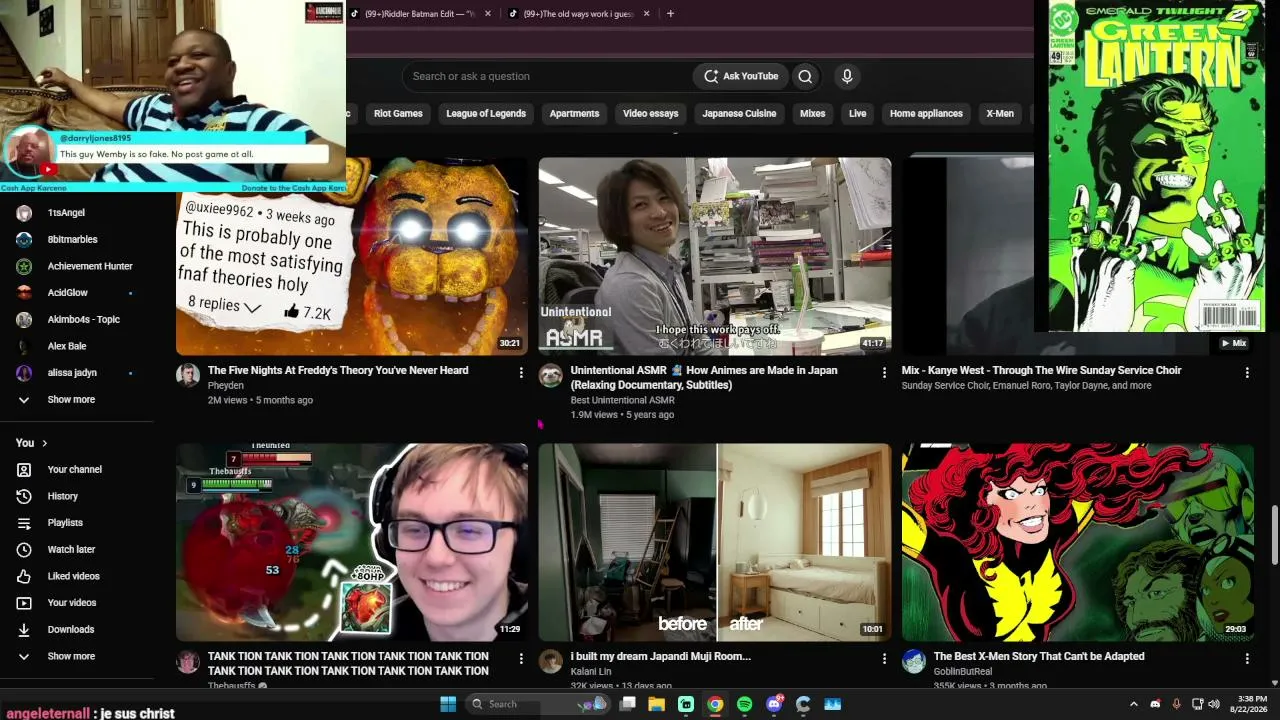Open watch History icon
Viewport: 1280px width, 720px height.
coord(24,496)
